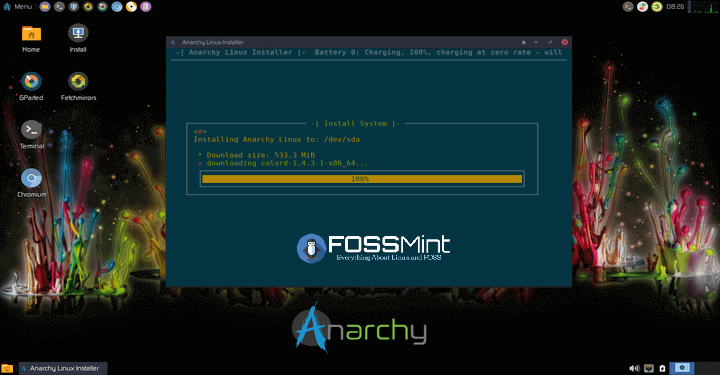The height and width of the screenshot is (375, 720).
Task: Launch Fetchmirrors from the top panel
Action: [88, 6]
